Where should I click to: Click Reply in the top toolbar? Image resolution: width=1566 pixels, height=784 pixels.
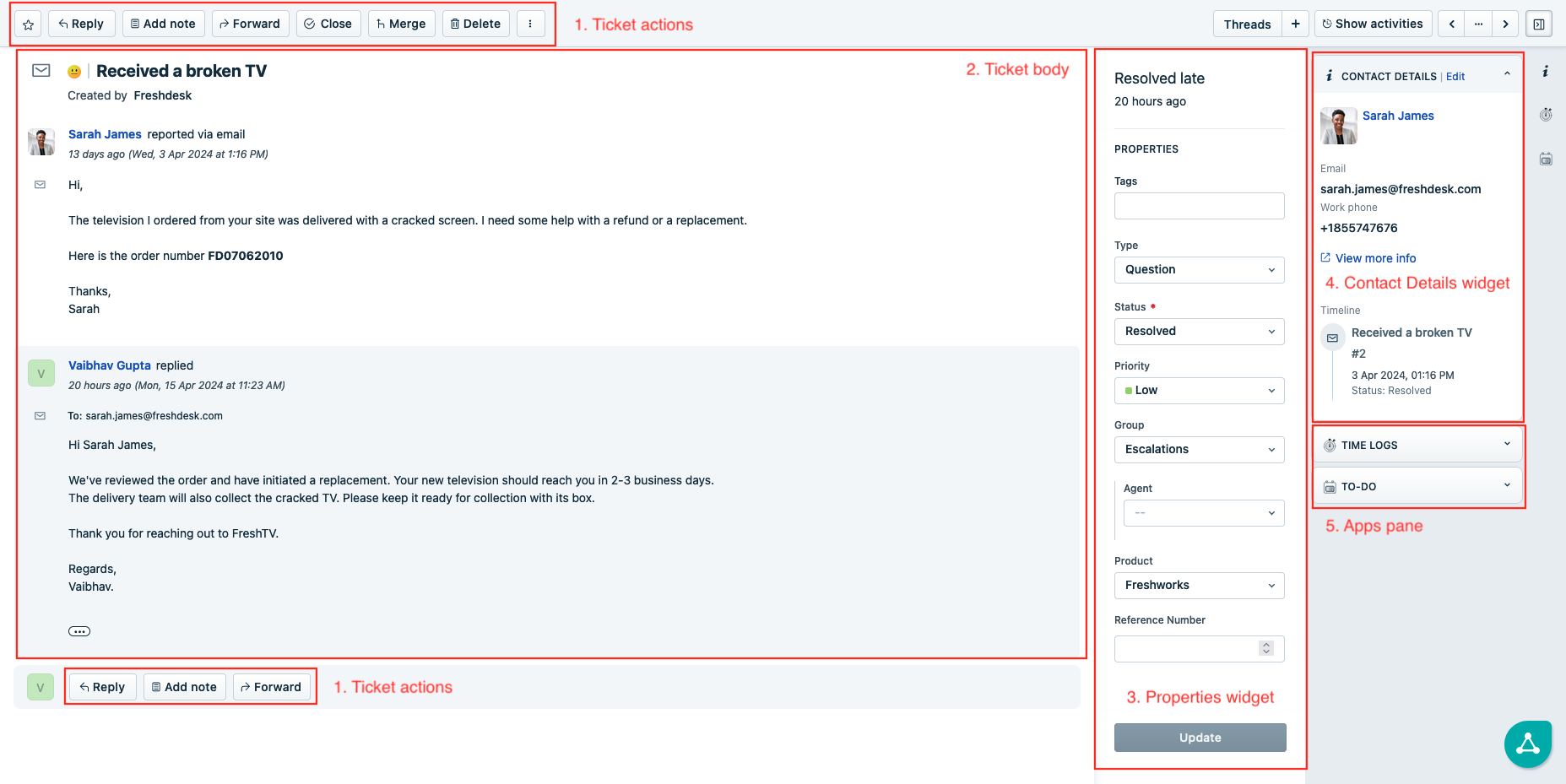(x=82, y=24)
